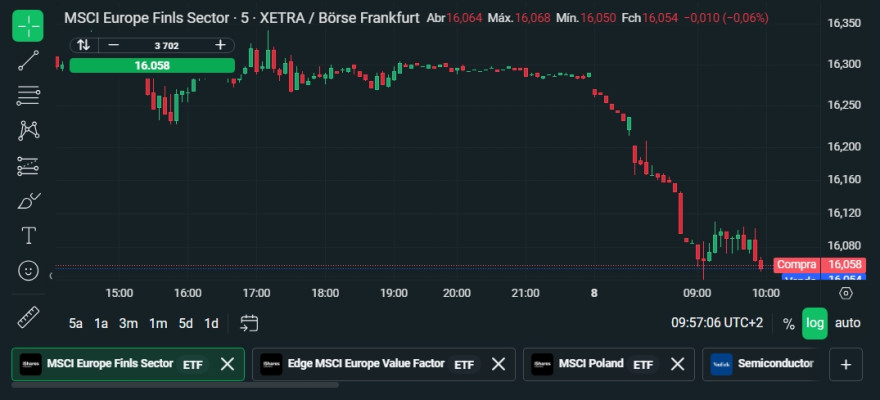Toggle auto scale mode

847,323
